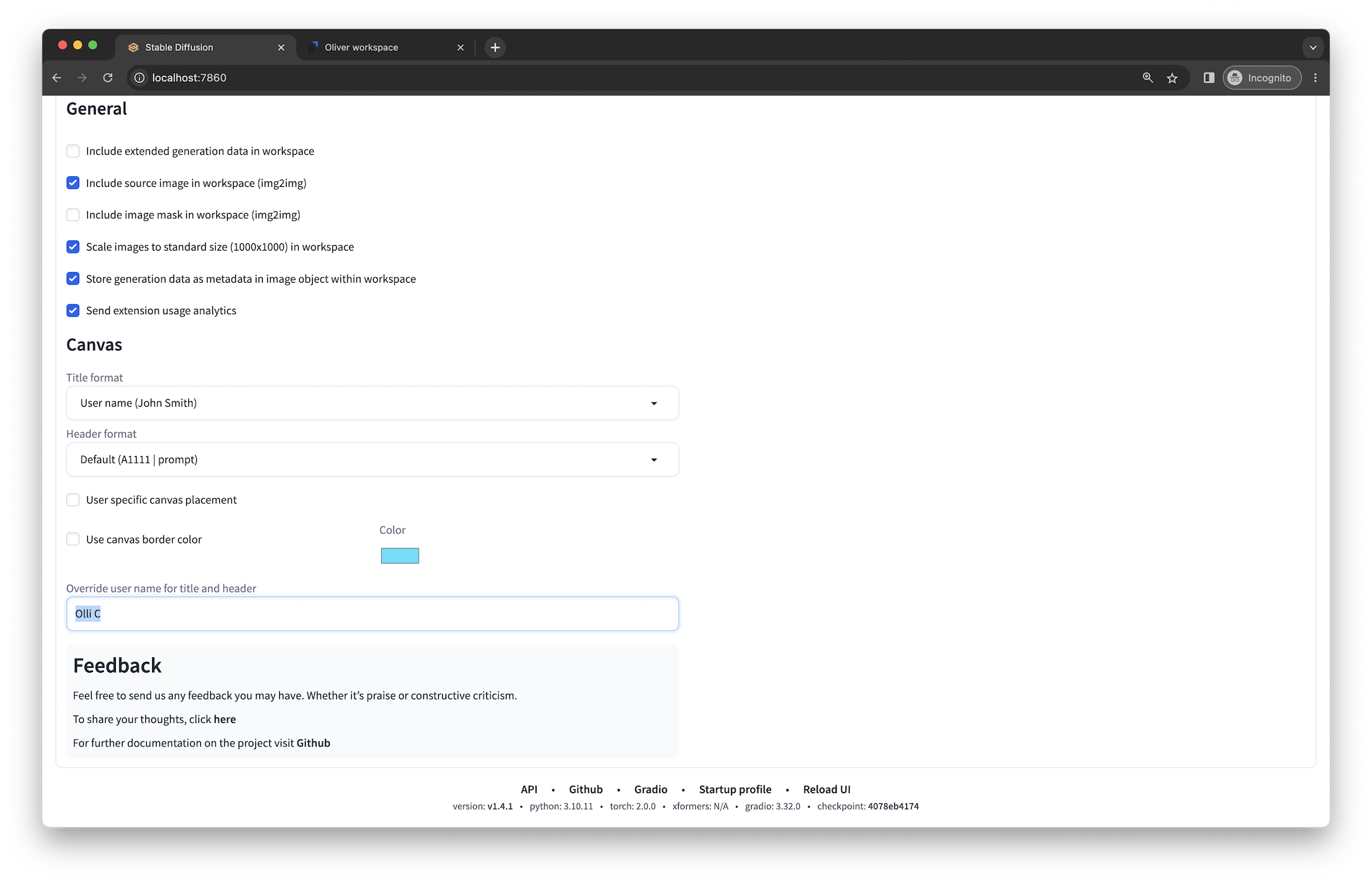Enable extended generation data in workspace

coord(73,151)
